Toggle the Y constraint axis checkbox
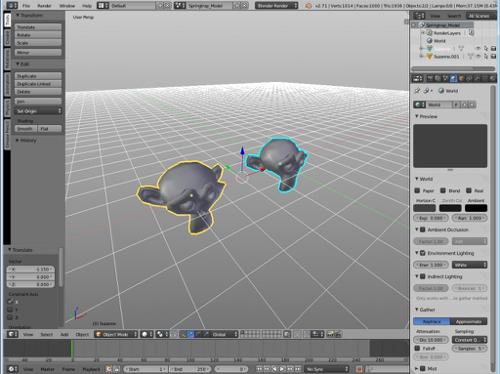Image resolution: width=500 pixels, height=374 pixels. 11,310
